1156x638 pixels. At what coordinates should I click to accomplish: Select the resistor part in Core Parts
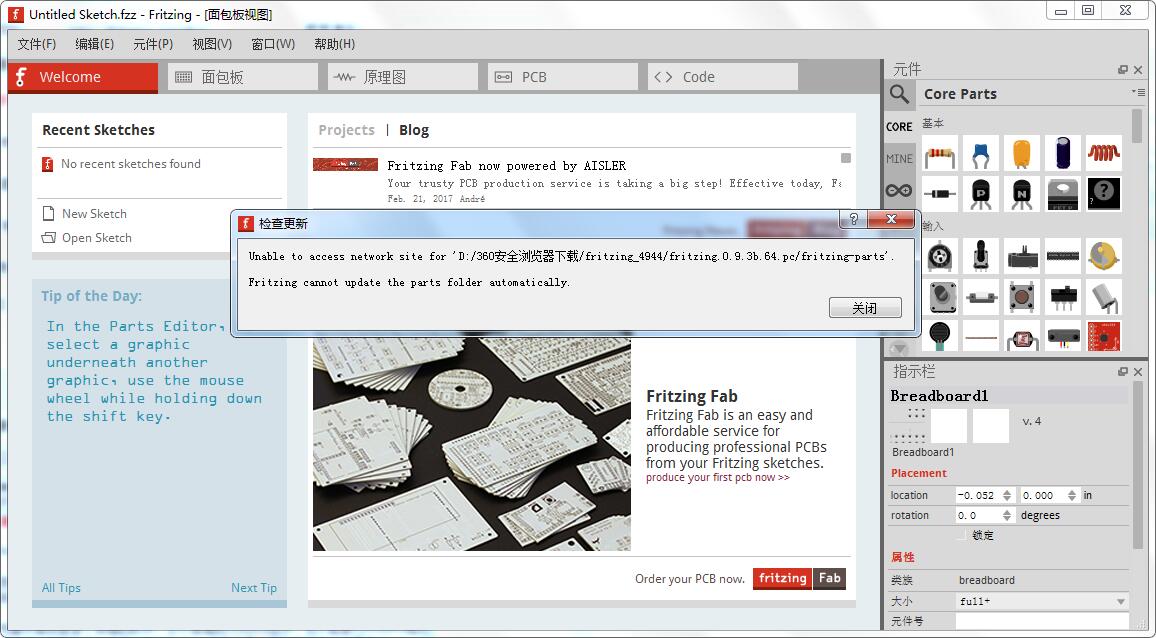tap(940, 153)
